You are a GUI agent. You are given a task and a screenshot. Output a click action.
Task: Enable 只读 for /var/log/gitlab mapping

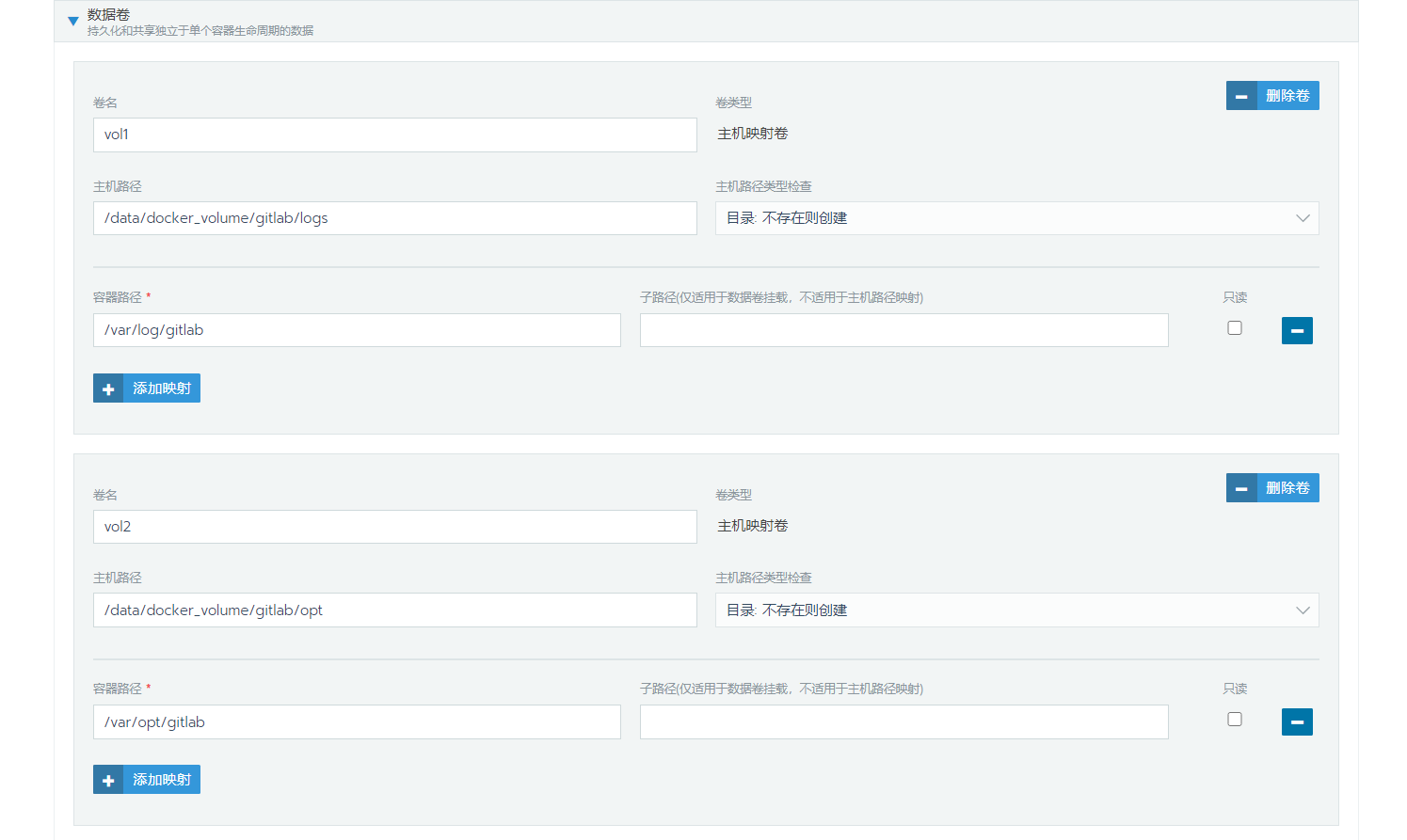1235,328
